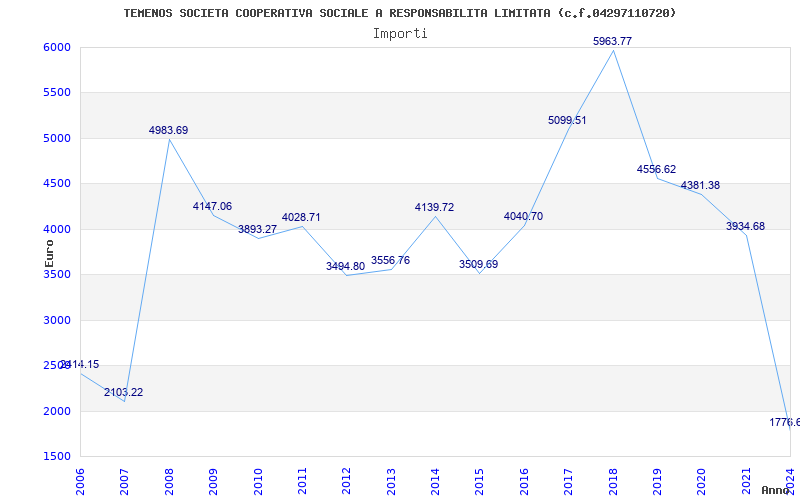The image size is (800, 500).
Task: Click the 5099.51 data label
Action: tap(567, 120)
